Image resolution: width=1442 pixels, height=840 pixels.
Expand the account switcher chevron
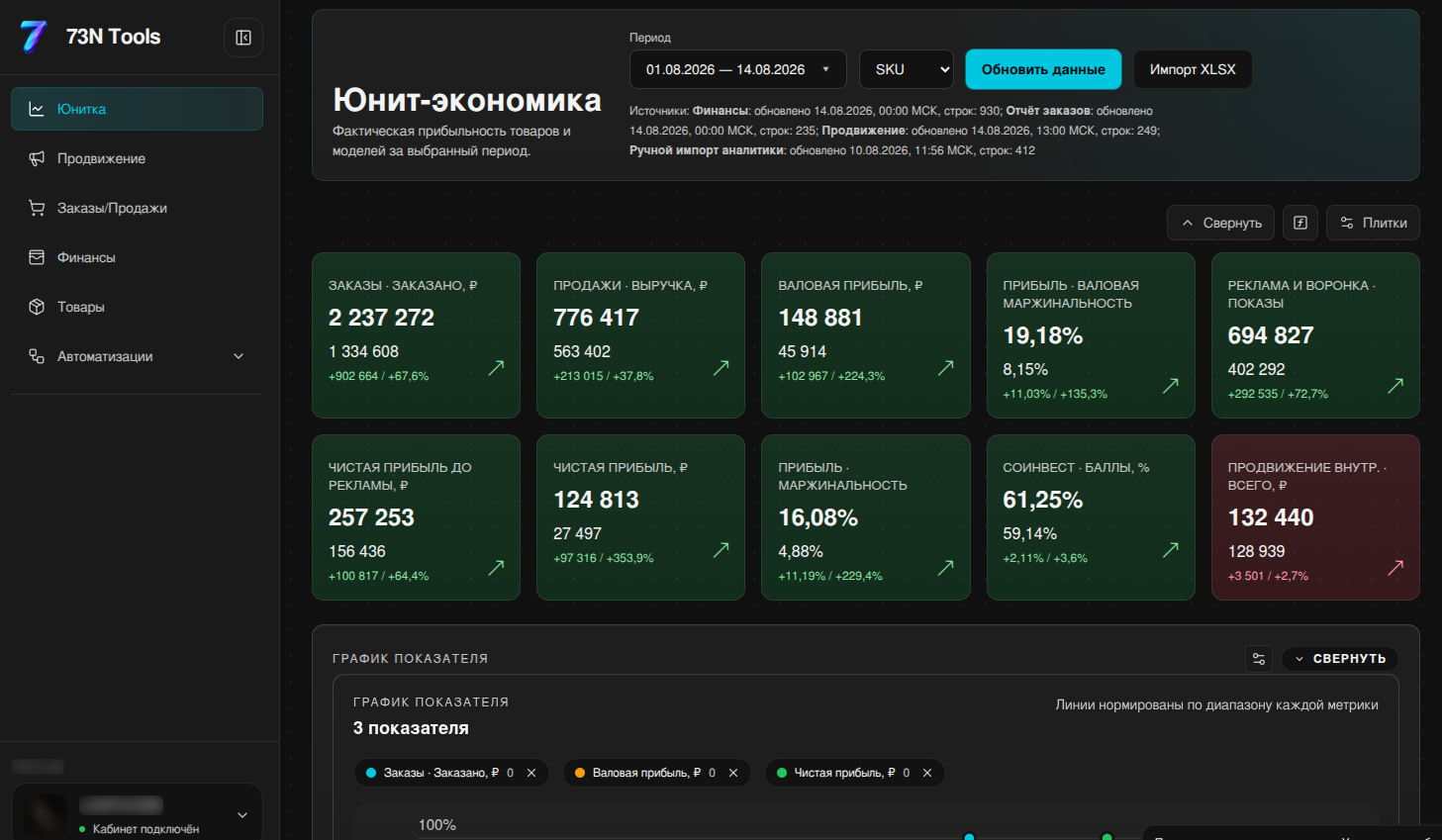(242, 815)
